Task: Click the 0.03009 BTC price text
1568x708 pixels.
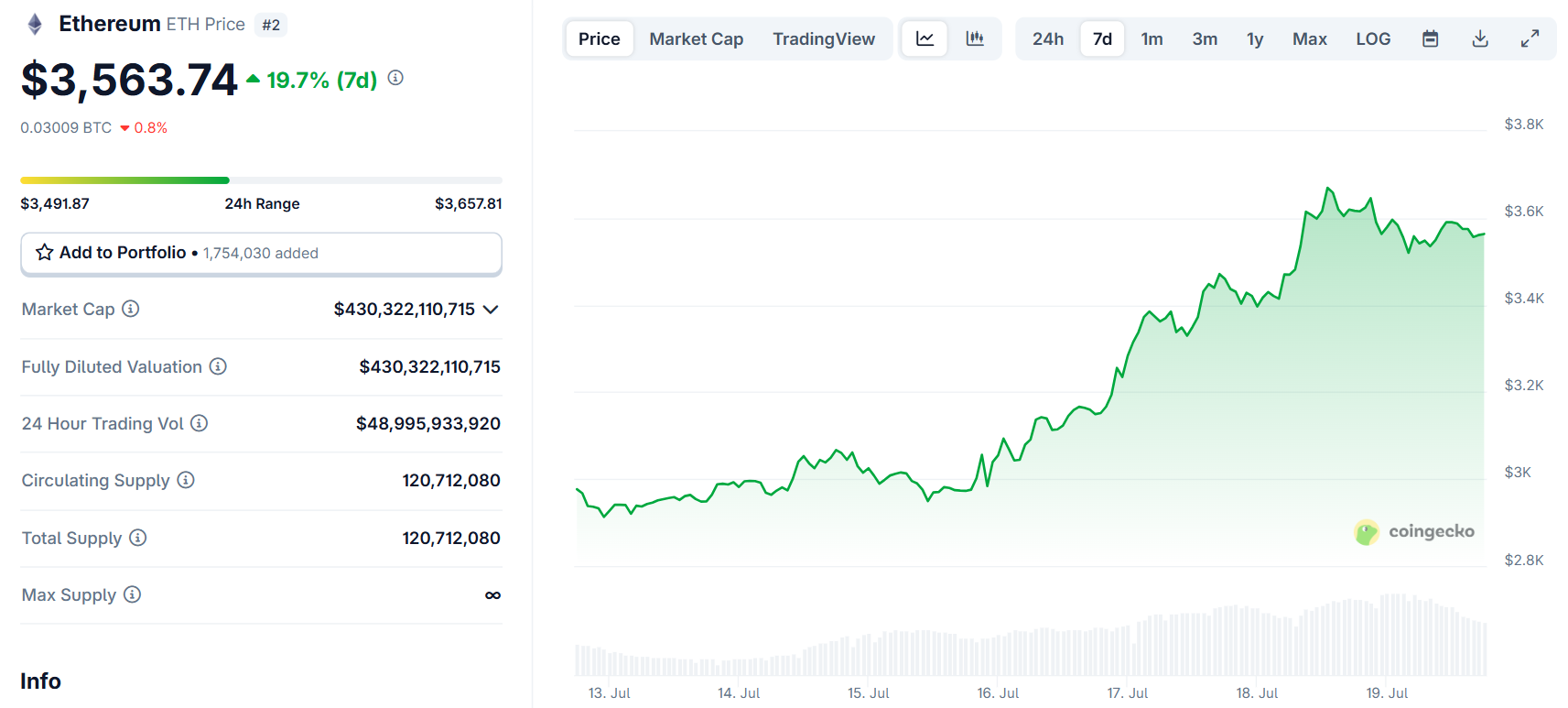Action: click(66, 127)
